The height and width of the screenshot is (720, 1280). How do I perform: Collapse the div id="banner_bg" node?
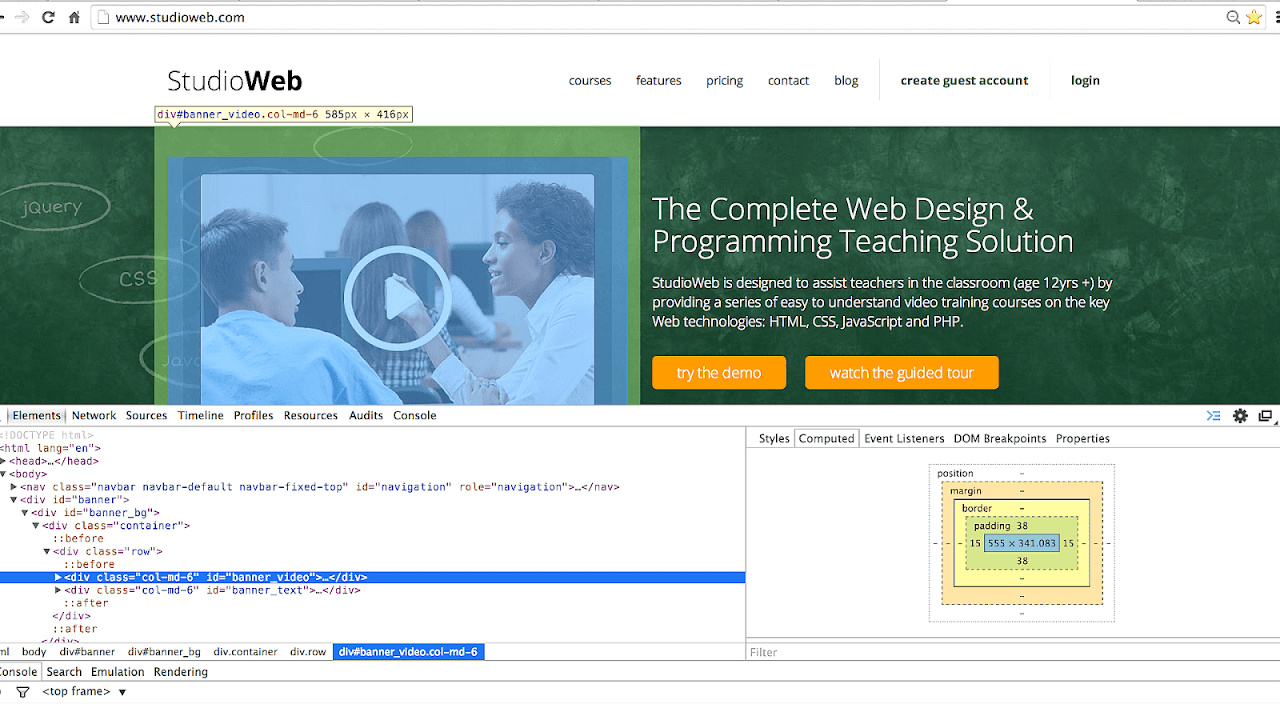click(x=25, y=513)
